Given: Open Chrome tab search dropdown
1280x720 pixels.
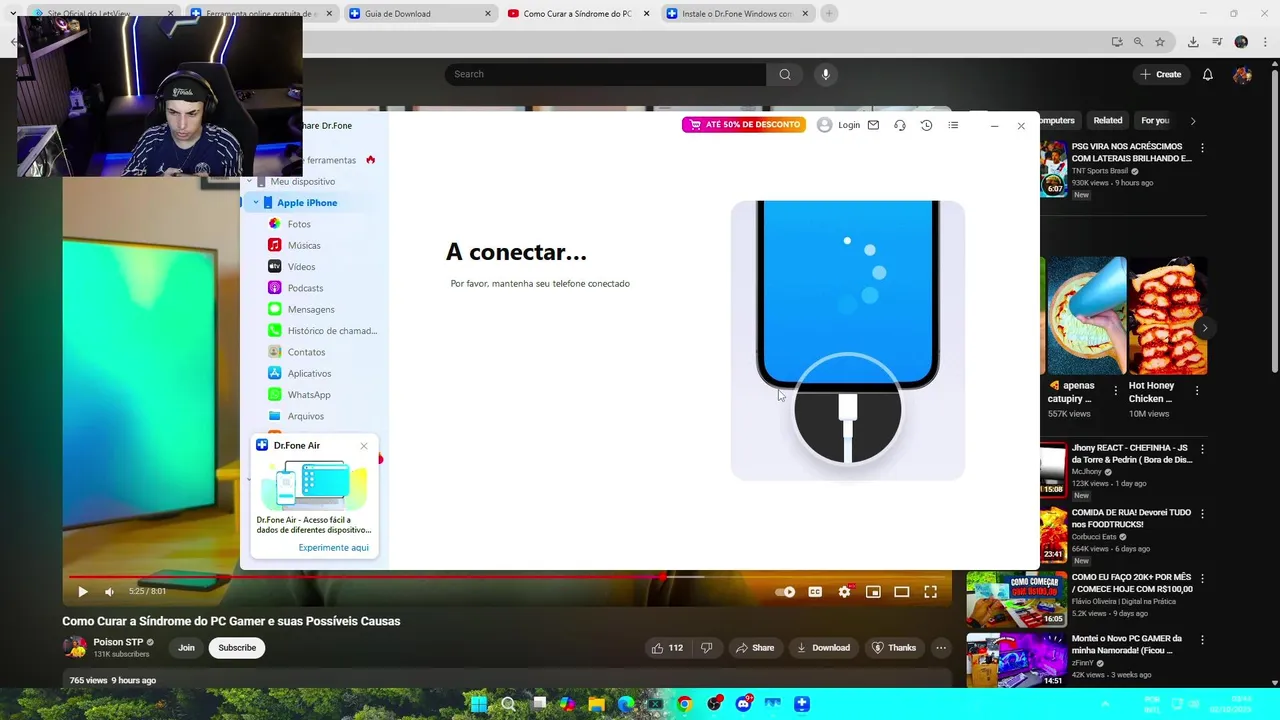Looking at the screenshot, I should 13,14.
